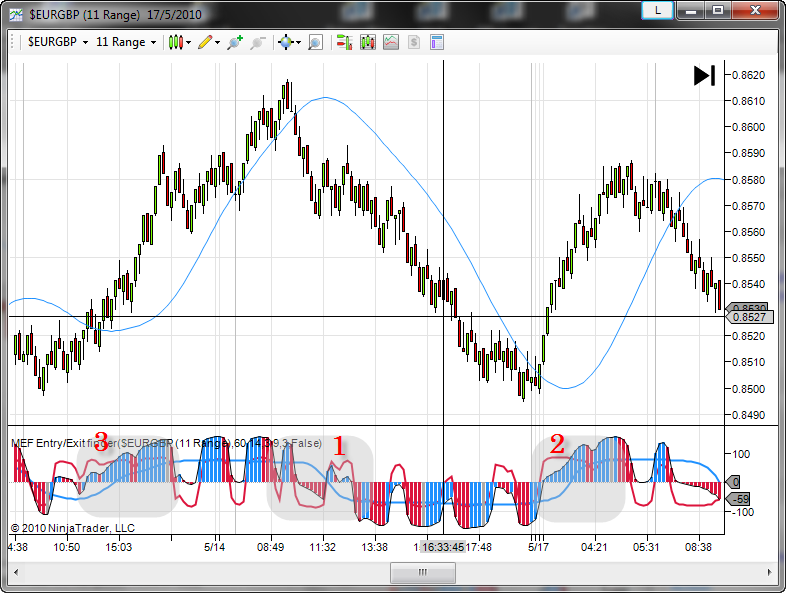The height and width of the screenshot is (593, 786).
Task: Click the MEF Entry/Exit finder indicator label
Action: (x=166, y=443)
